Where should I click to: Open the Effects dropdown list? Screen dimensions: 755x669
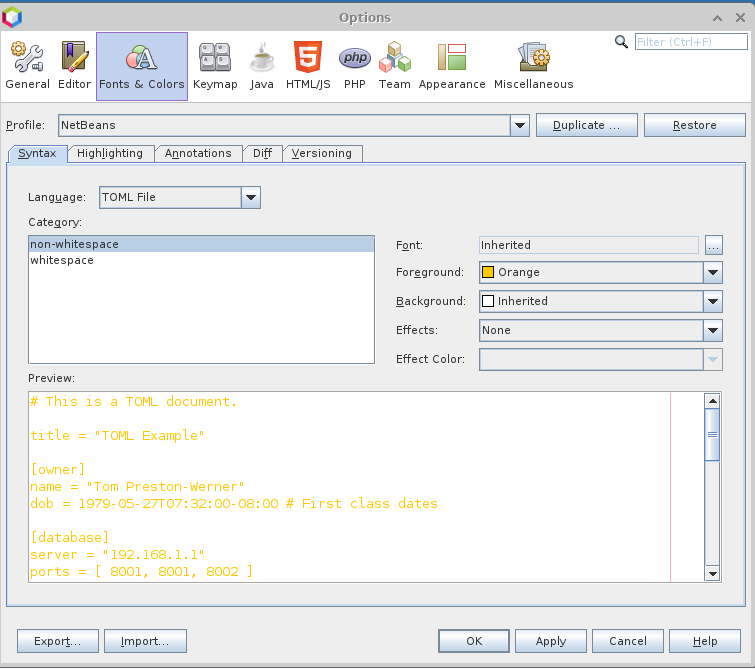(x=712, y=331)
